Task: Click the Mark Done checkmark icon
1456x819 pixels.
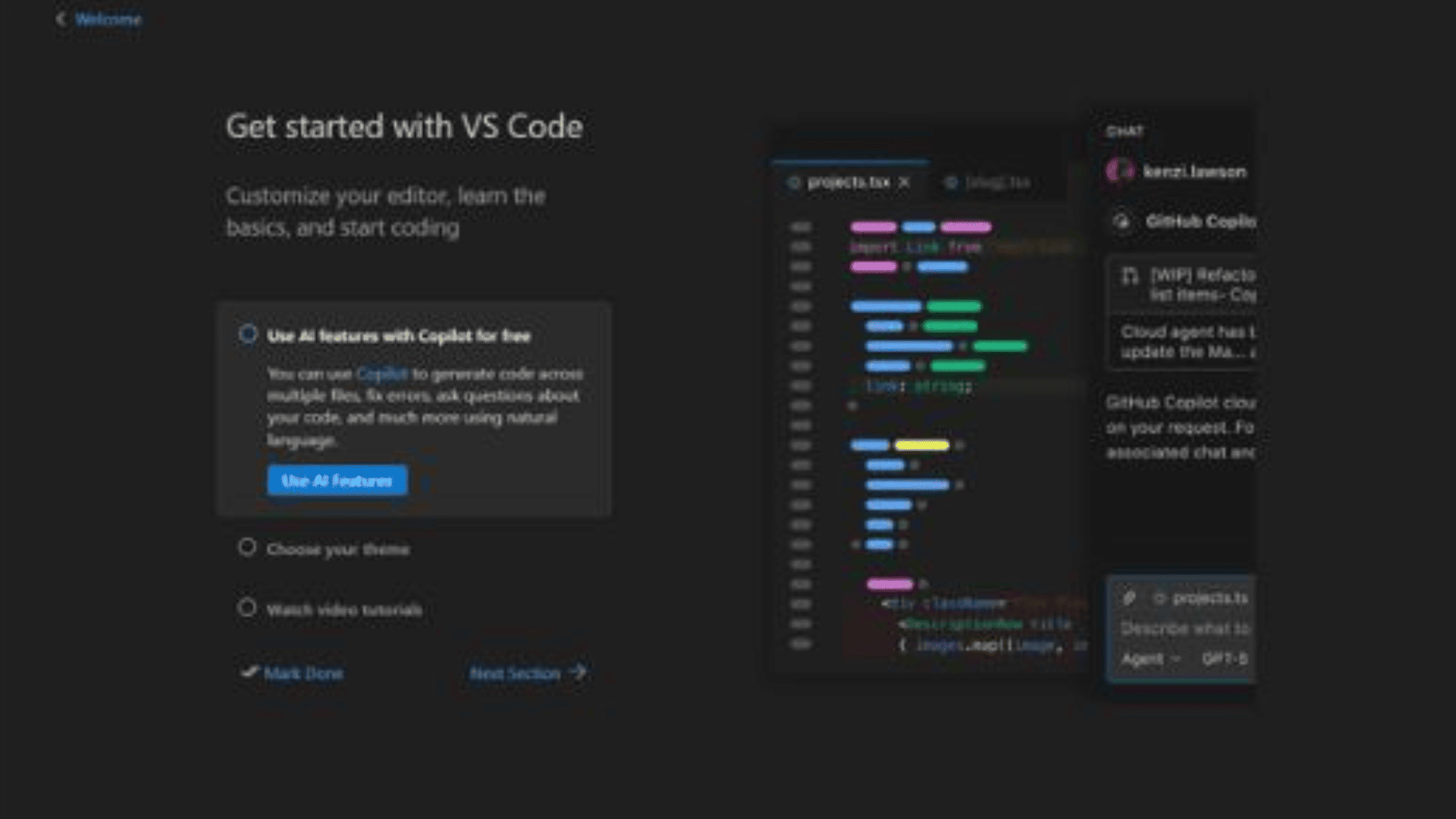Action: coord(249,672)
